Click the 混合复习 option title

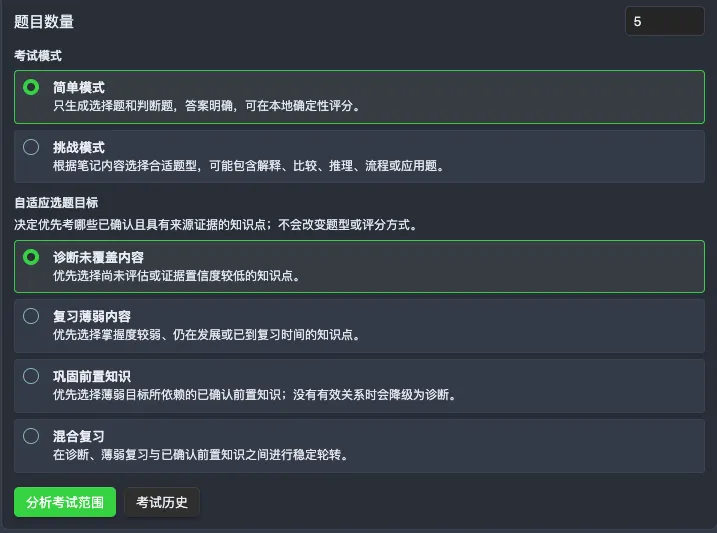coord(79,436)
